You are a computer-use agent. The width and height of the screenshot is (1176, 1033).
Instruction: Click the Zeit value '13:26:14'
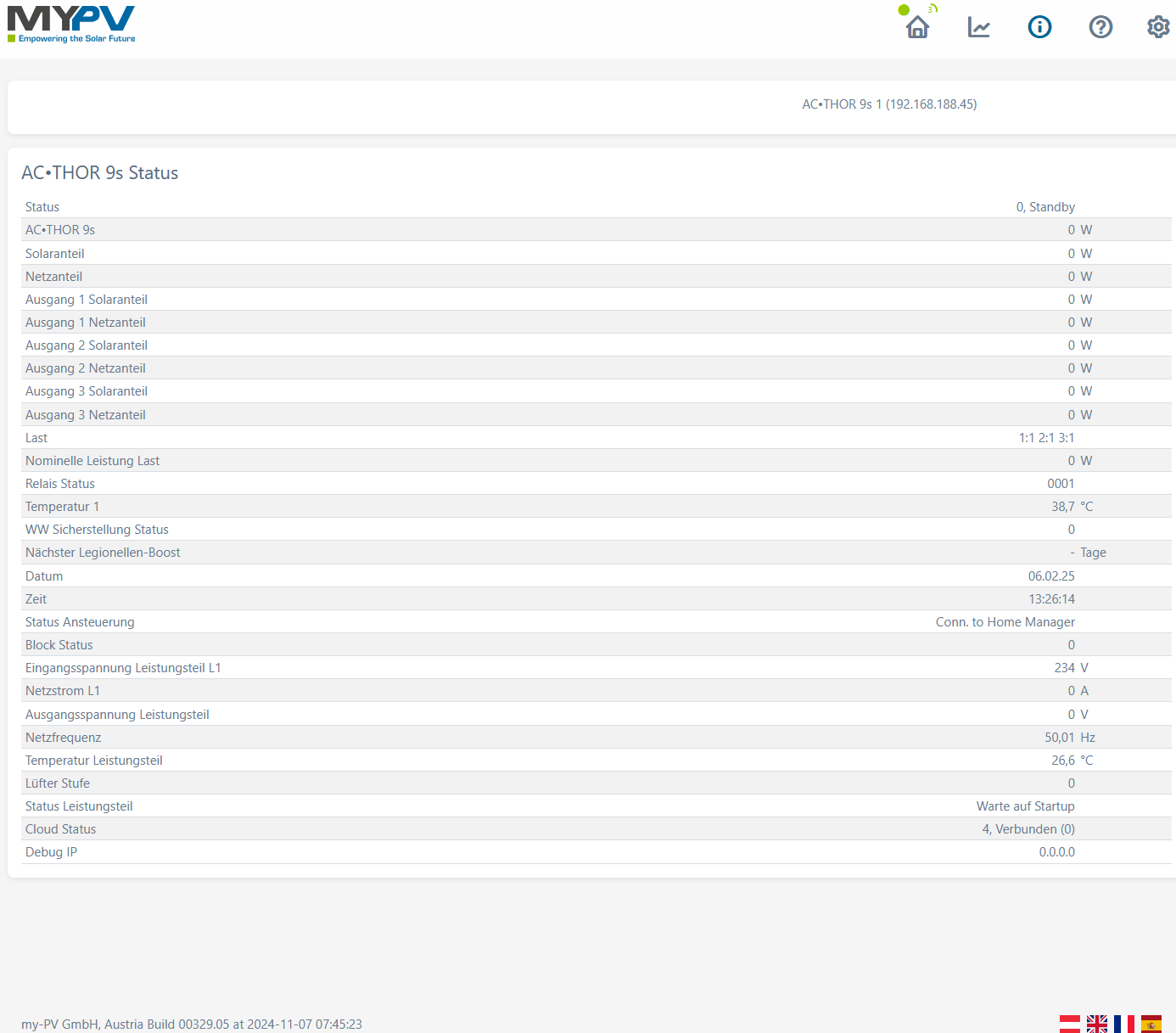tap(1051, 599)
